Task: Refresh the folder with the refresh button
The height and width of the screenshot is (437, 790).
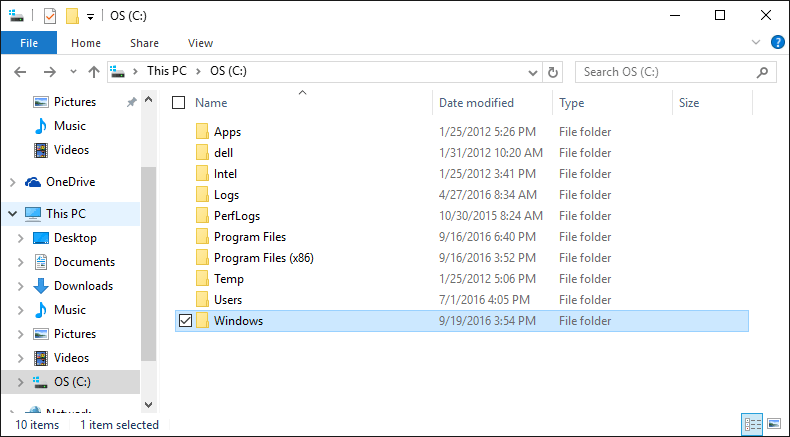Action: click(552, 73)
